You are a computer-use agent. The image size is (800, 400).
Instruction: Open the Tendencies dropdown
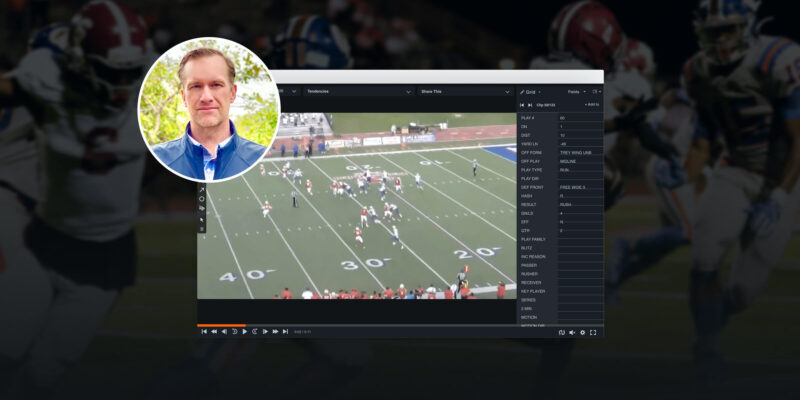pyautogui.click(x=357, y=91)
